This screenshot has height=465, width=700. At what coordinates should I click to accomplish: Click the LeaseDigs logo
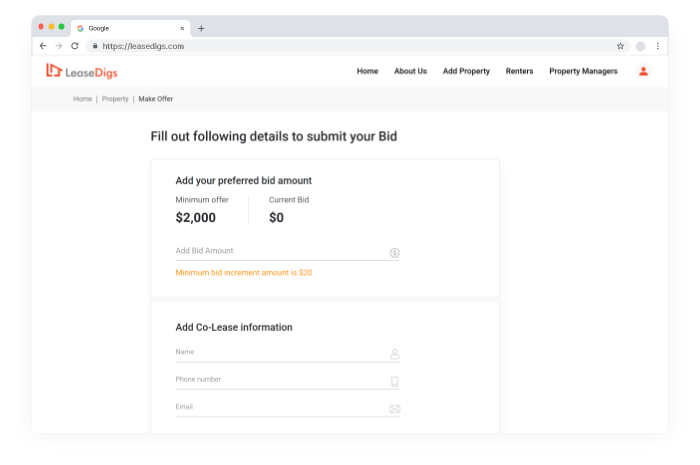(82, 71)
